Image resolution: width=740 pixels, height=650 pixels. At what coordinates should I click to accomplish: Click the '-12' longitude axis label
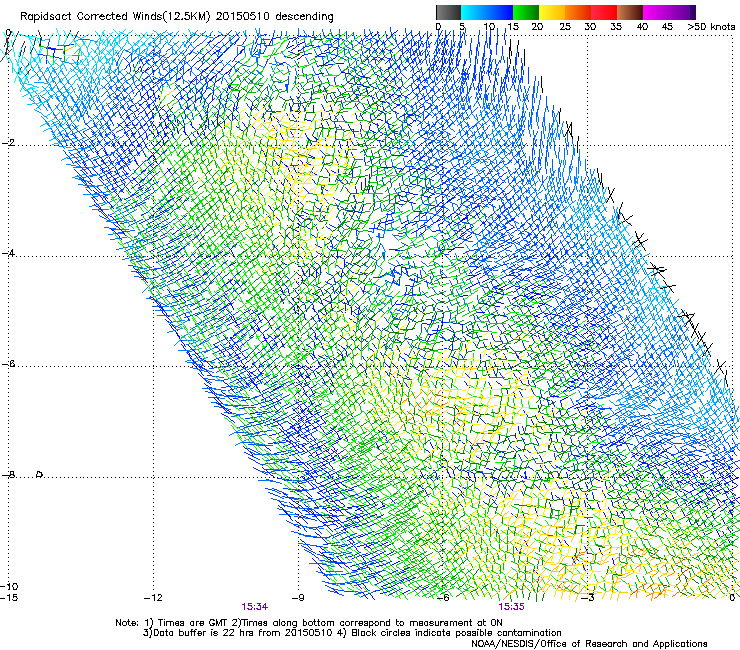pos(153,598)
